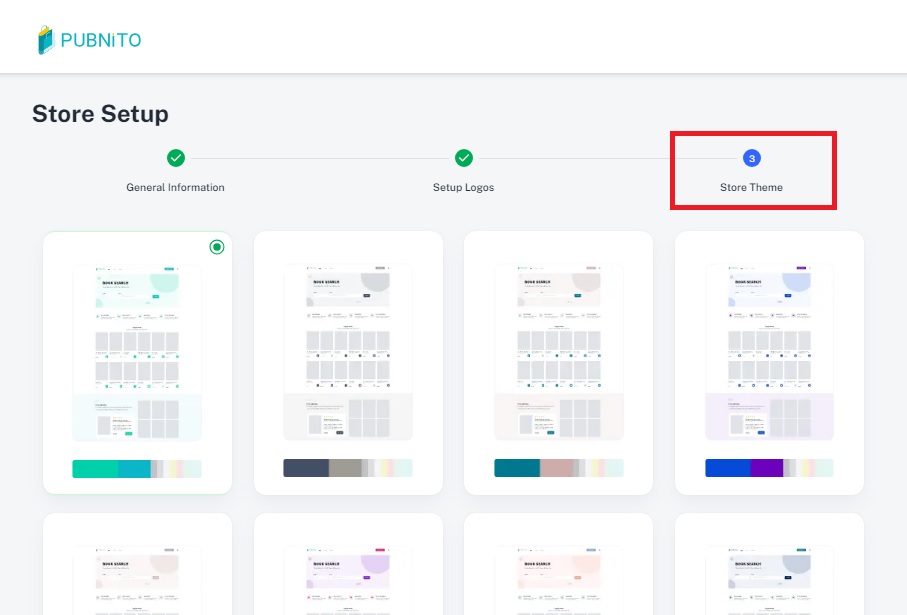The height and width of the screenshot is (615, 907).
Task: Choose the blue and purple theme preview
Action: point(769,352)
